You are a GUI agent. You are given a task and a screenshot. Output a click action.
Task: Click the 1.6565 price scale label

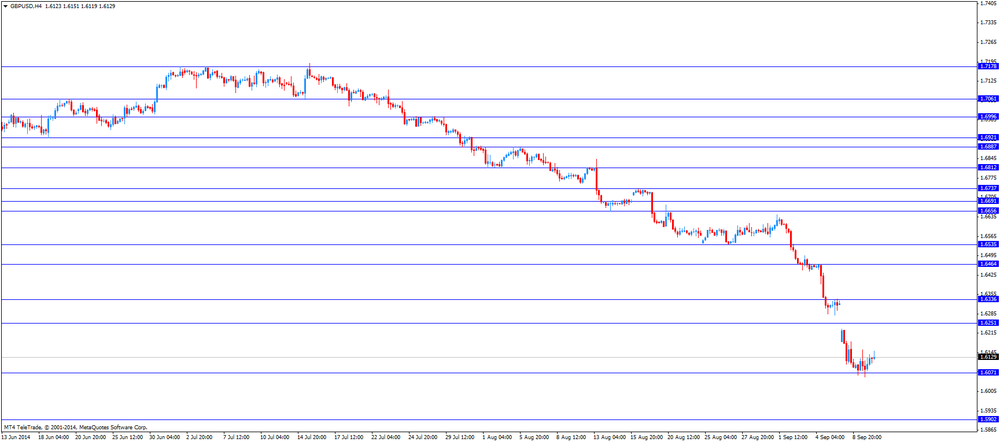(987, 236)
